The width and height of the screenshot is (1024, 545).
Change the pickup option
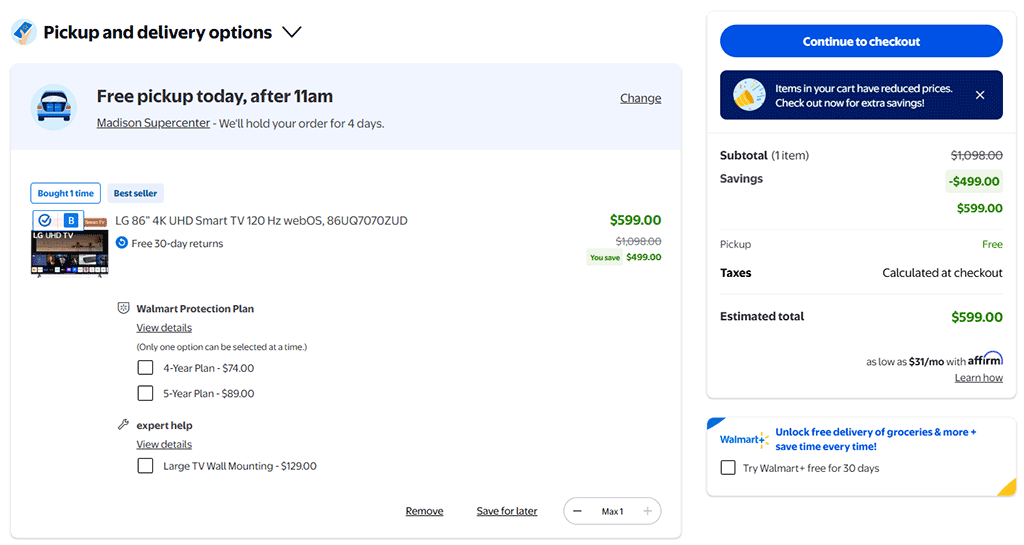pyautogui.click(x=640, y=98)
